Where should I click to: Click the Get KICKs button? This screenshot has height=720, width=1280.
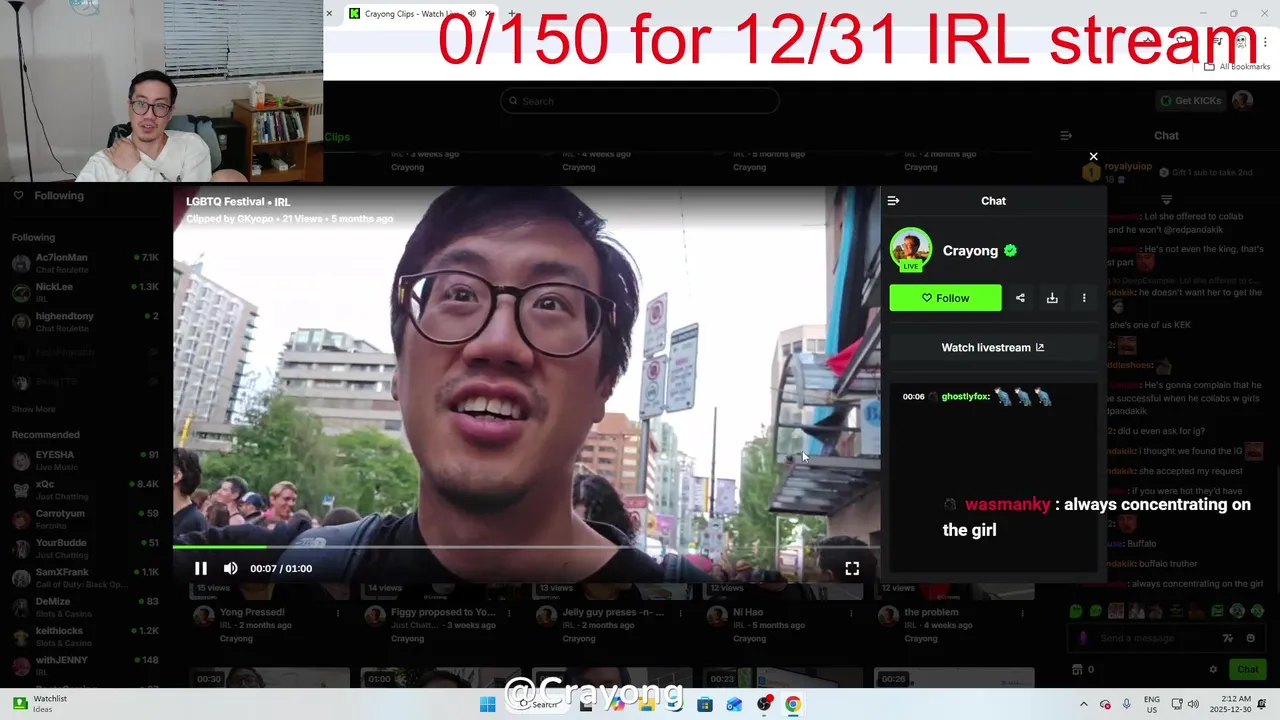1190,101
